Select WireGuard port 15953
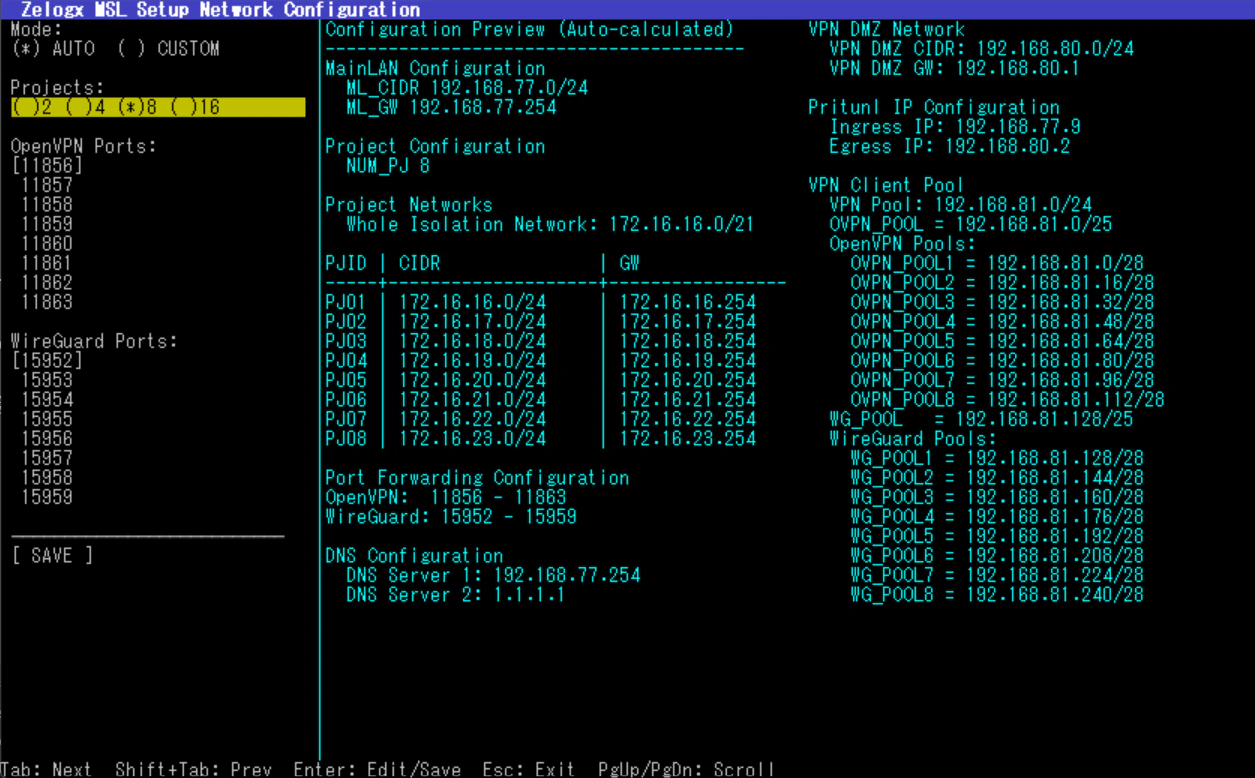The image size is (1255, 778). click(47, 380)
